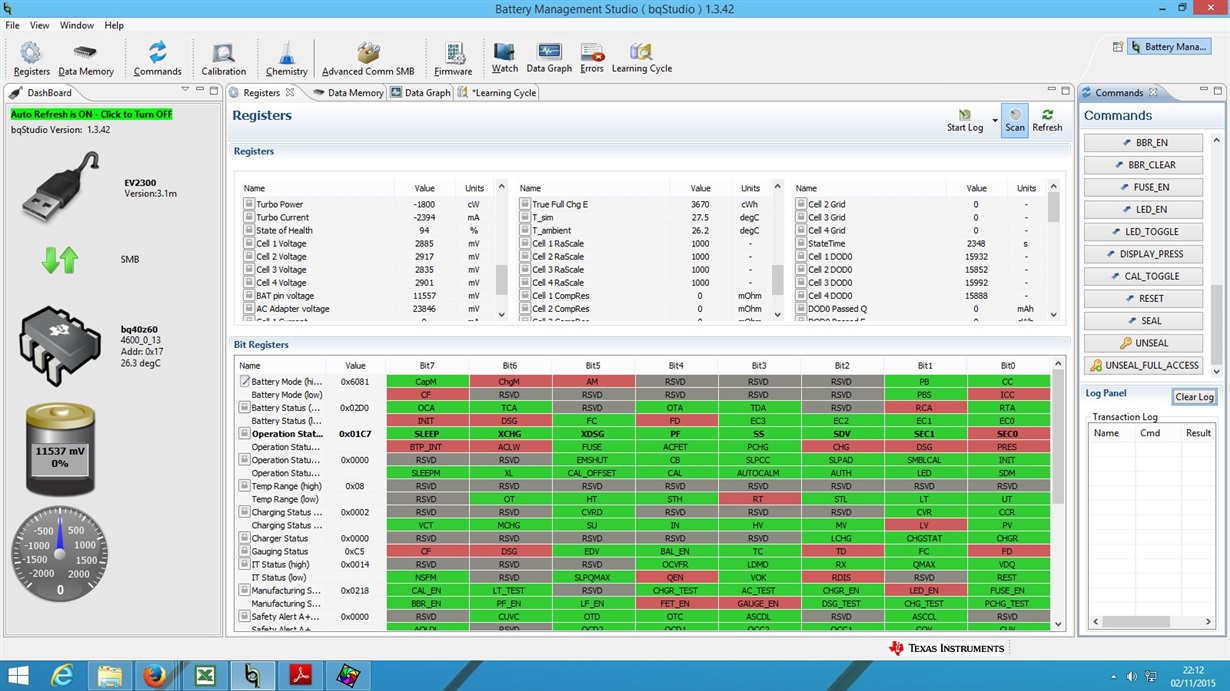Click the green SMB communication arrows
The height and width of the screenshot is (691, 1230).
click(60, 261)
